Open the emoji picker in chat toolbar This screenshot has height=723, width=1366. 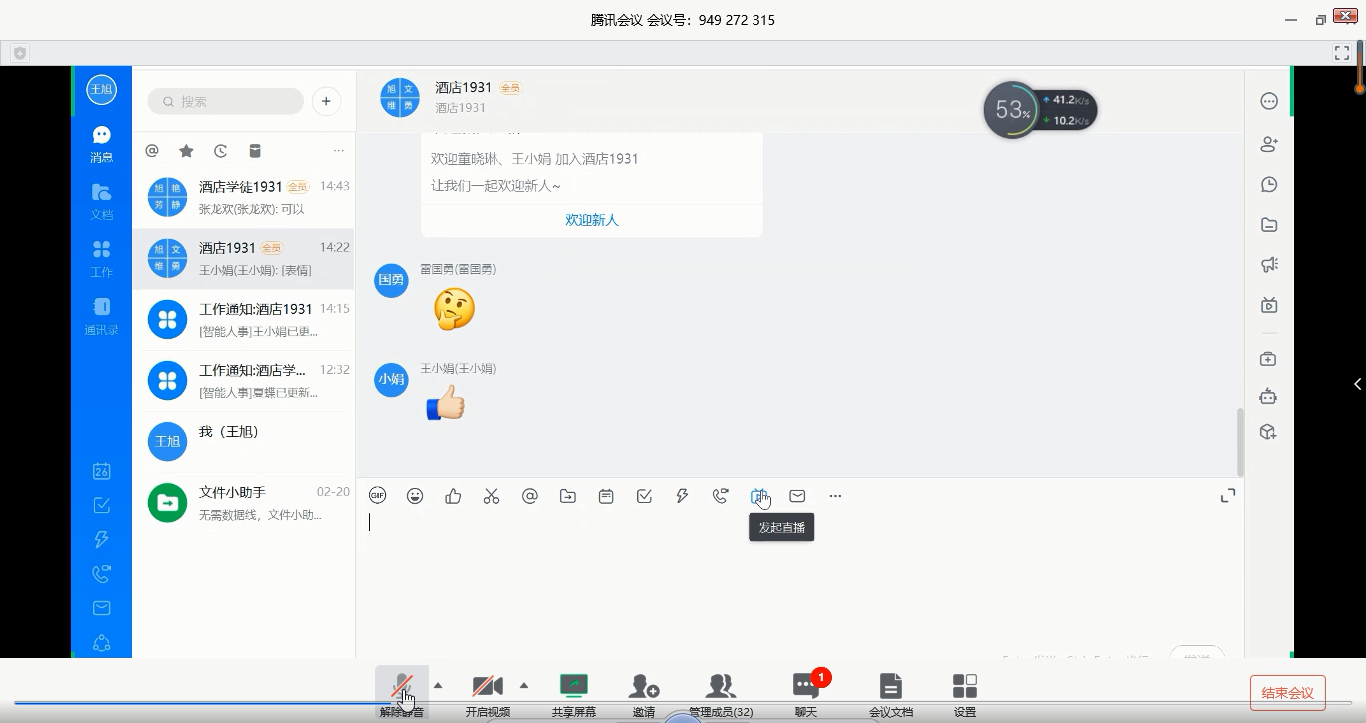[x=415, y=496]
